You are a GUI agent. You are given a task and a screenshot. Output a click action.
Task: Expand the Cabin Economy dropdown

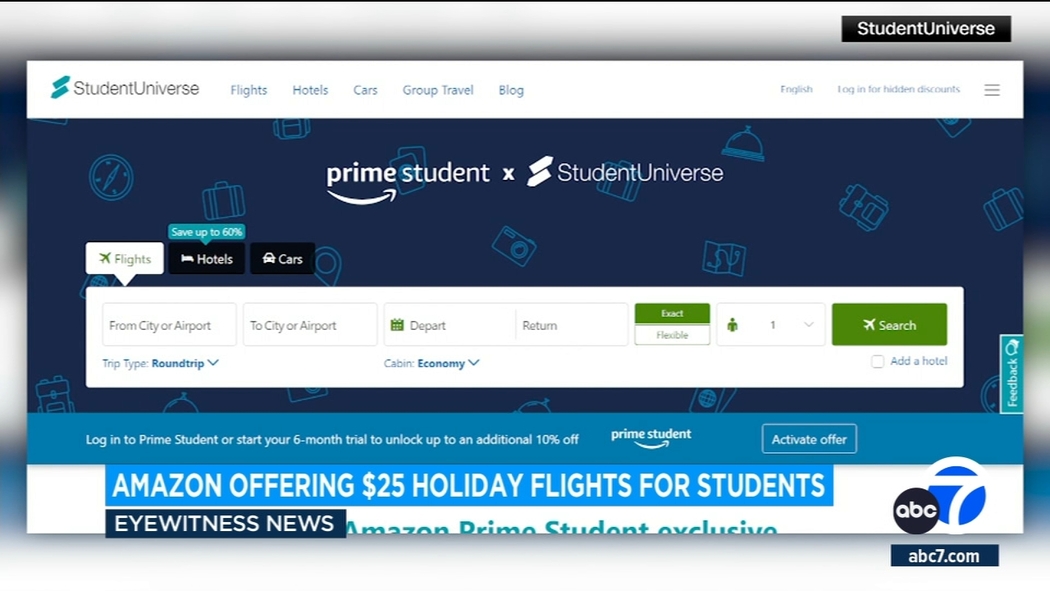pos(447,363)
